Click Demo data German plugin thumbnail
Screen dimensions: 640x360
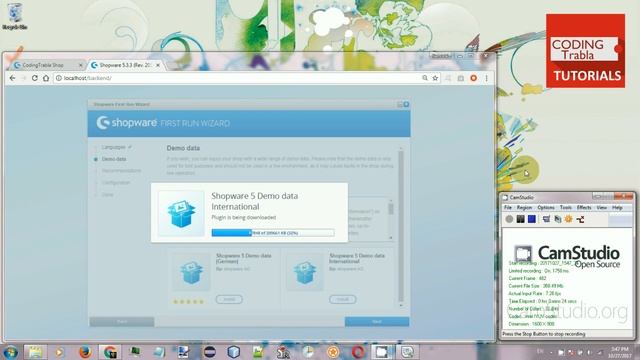pos(191,272)
